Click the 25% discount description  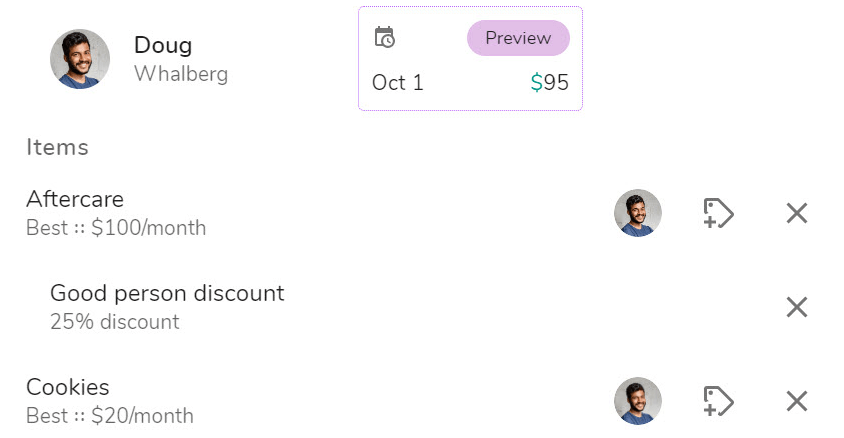pos(115,322)
